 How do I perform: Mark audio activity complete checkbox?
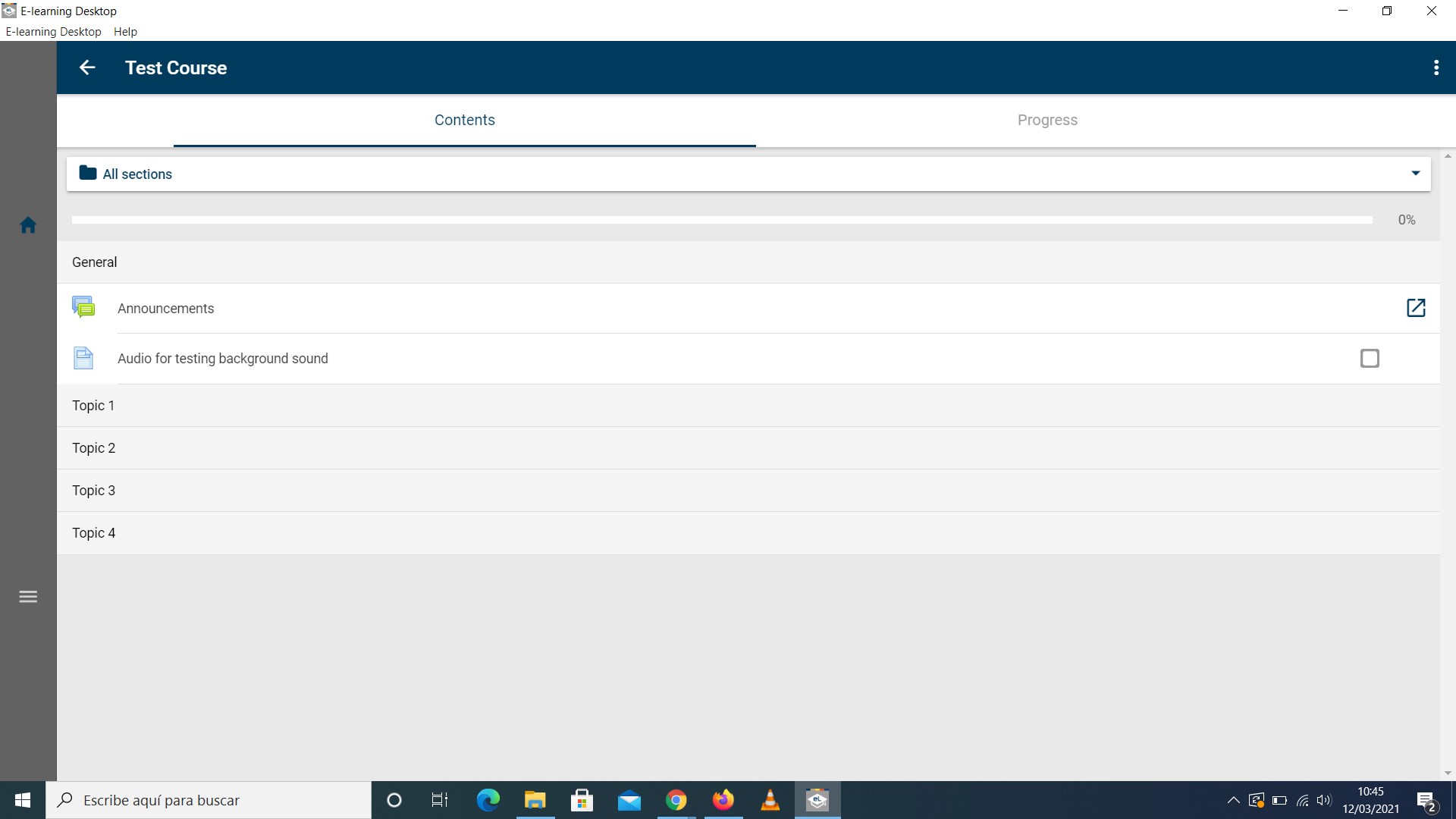pyautogui.click(x=1369, y=358)
